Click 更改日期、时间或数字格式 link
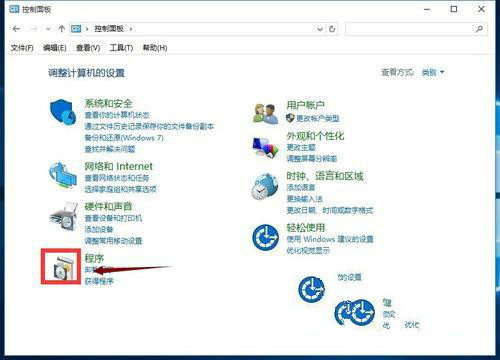 coord(330,210)
